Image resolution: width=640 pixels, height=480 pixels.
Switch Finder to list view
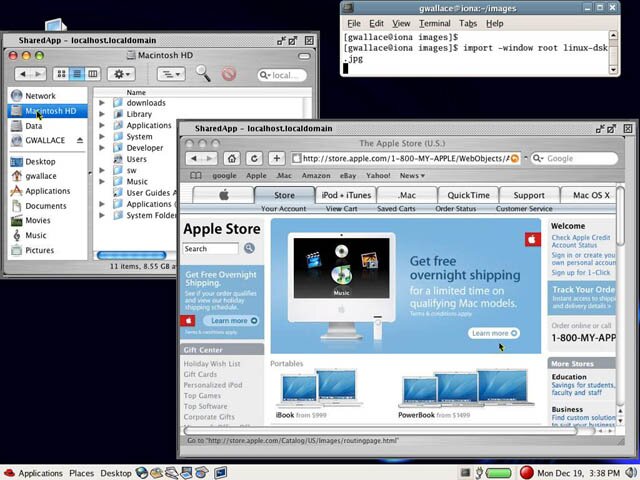pos(77,74)
